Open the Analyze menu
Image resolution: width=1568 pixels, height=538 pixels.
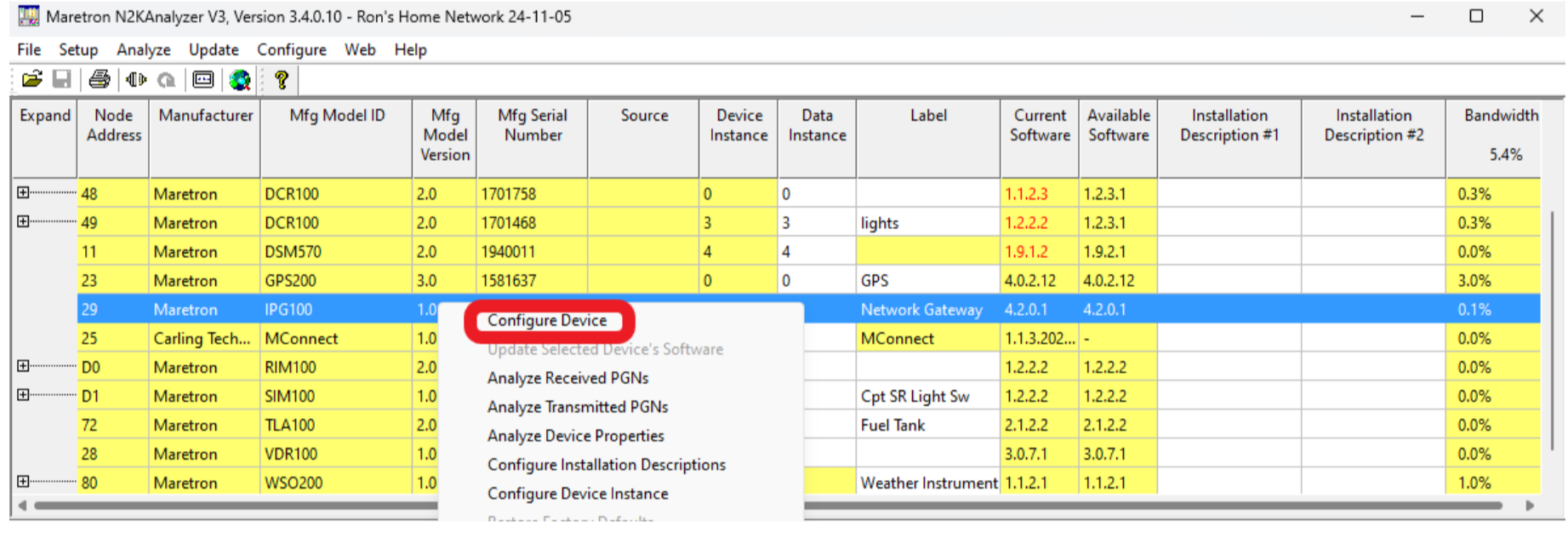144,49
